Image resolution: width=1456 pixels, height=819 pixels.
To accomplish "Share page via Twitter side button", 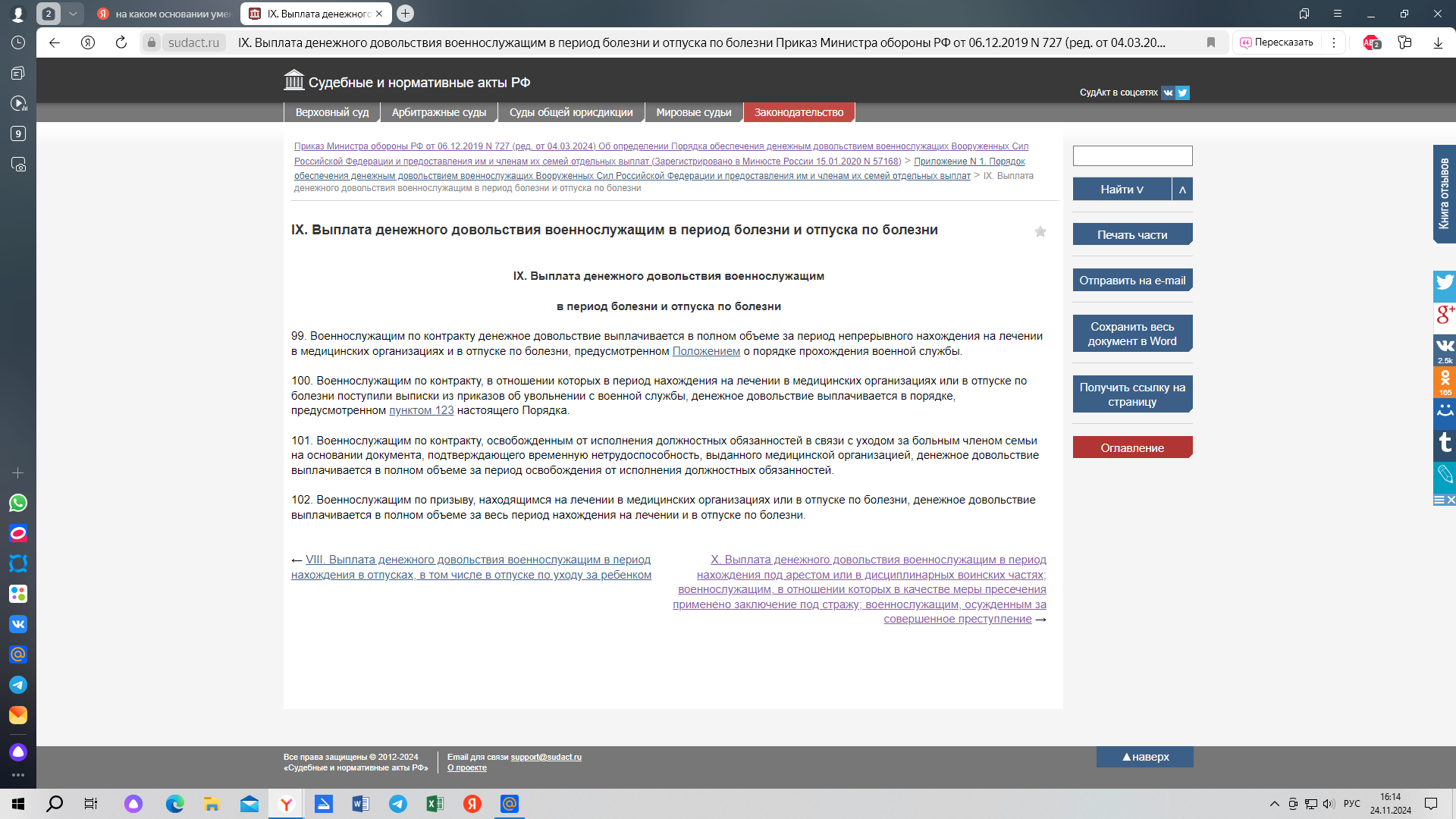I will (x=1445, y=286).
